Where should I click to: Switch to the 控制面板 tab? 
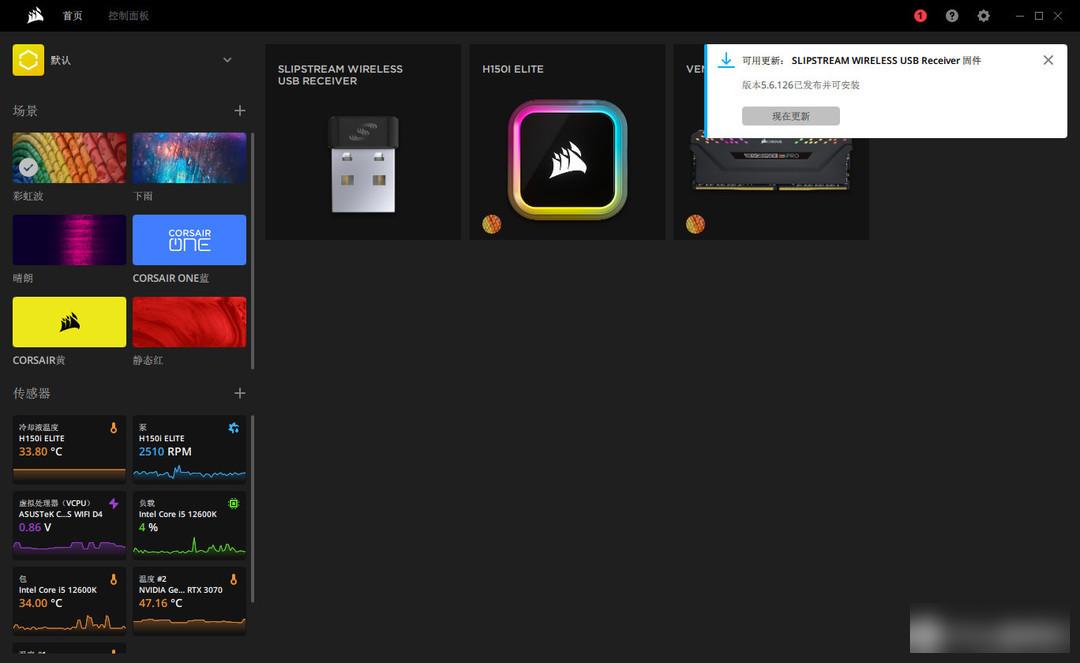click(x=128, y=16)
